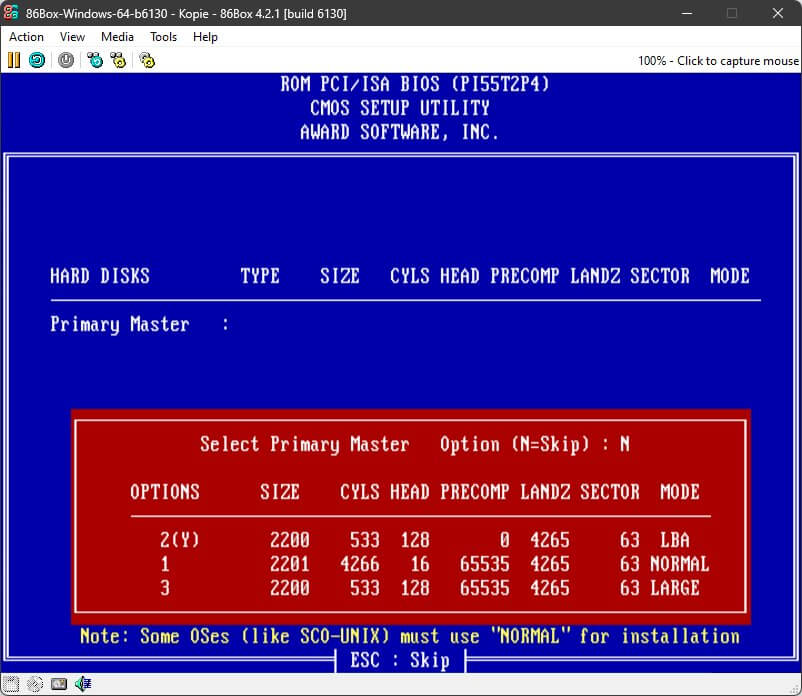Click the gray ACPI shutdown power icon

tap(65, 60)
